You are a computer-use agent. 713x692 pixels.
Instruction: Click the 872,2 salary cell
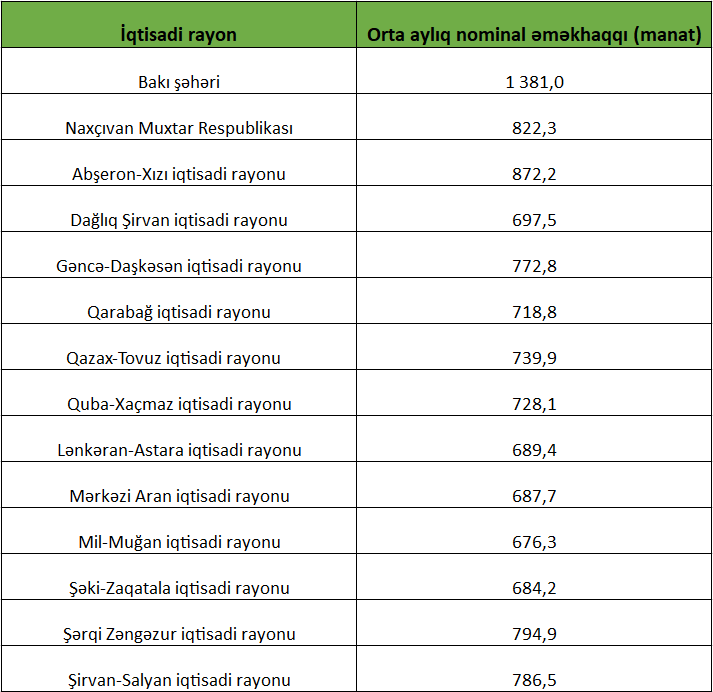534,174
